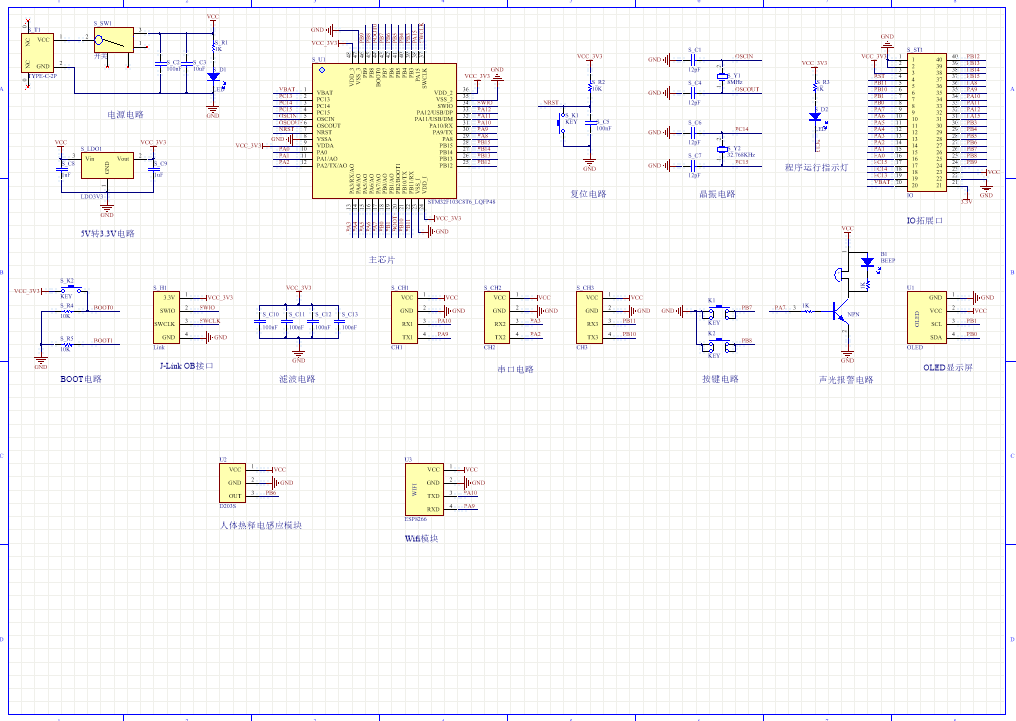Select the 'IO拓展口' title text

click(x=924, y=220)
